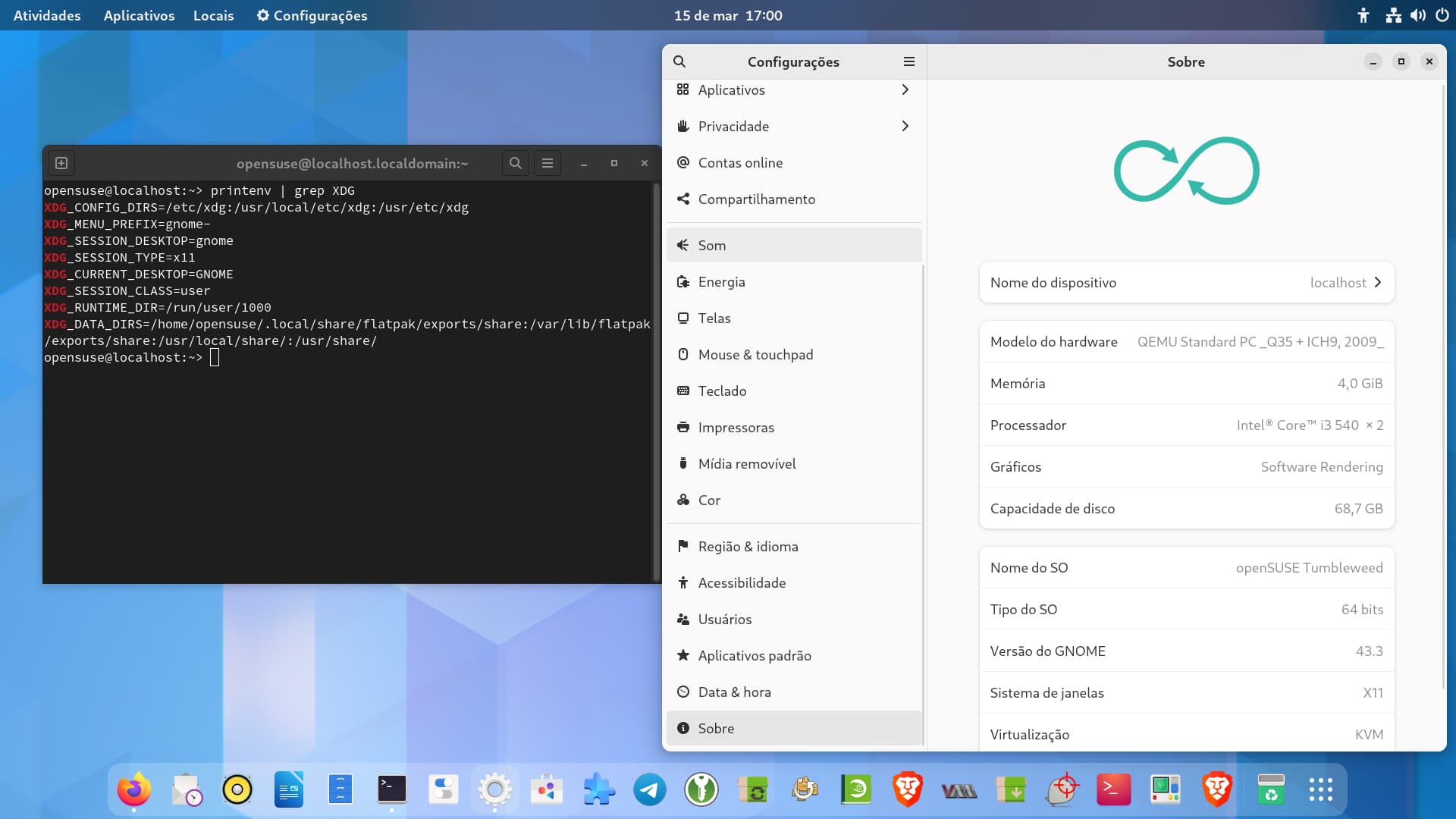This screenshot has width=1456, height=819.
Task: Expand the Aplicativos settings chevron
Action: click(x=905, y=89)
